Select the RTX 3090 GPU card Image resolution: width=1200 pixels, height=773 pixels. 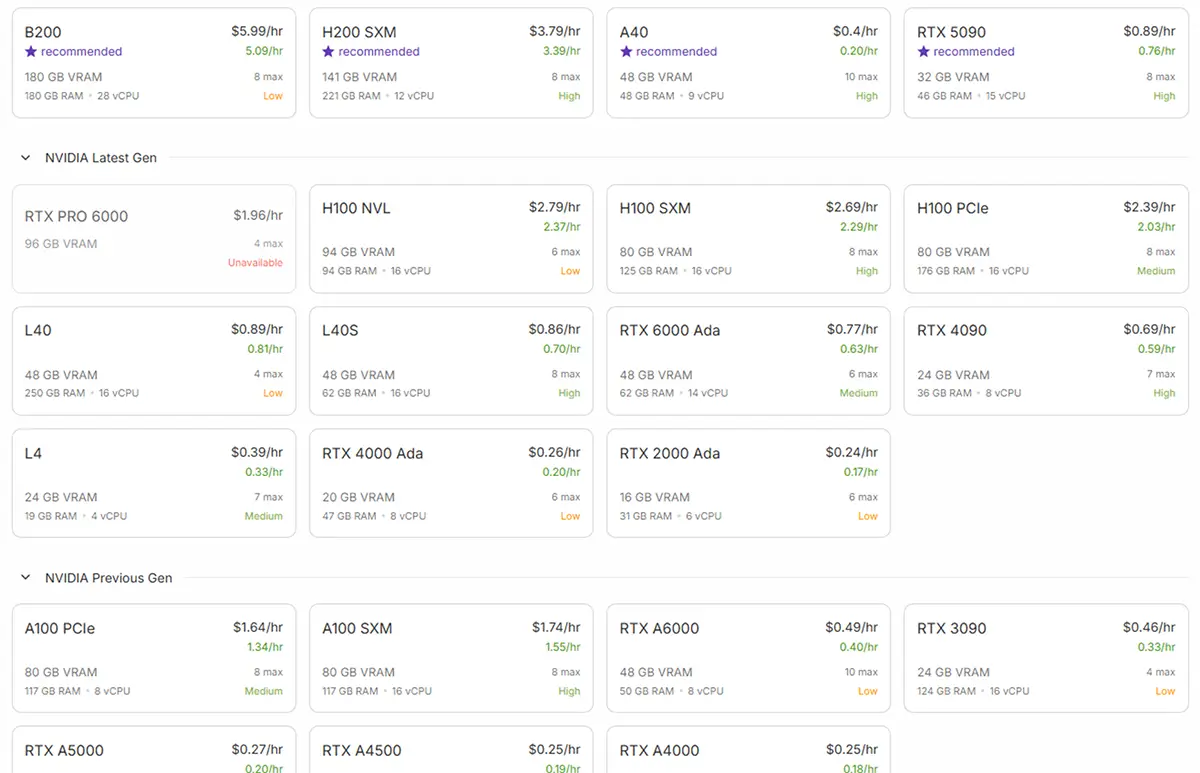pyautogui.click(x=1046, y=658)
